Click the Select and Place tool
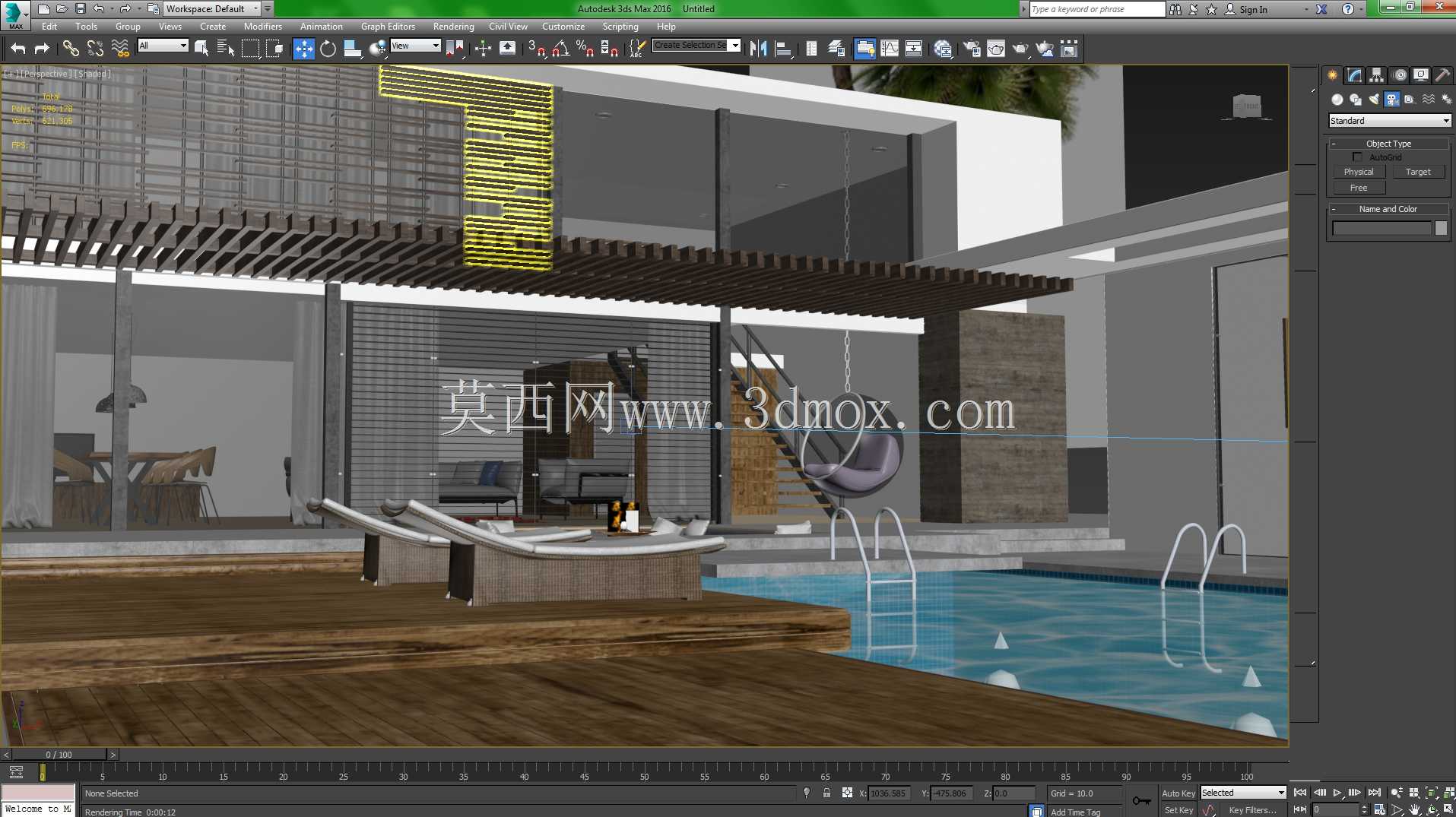Image resolution: width=1456 pixels, height=817 pixels. click(376, 49)
